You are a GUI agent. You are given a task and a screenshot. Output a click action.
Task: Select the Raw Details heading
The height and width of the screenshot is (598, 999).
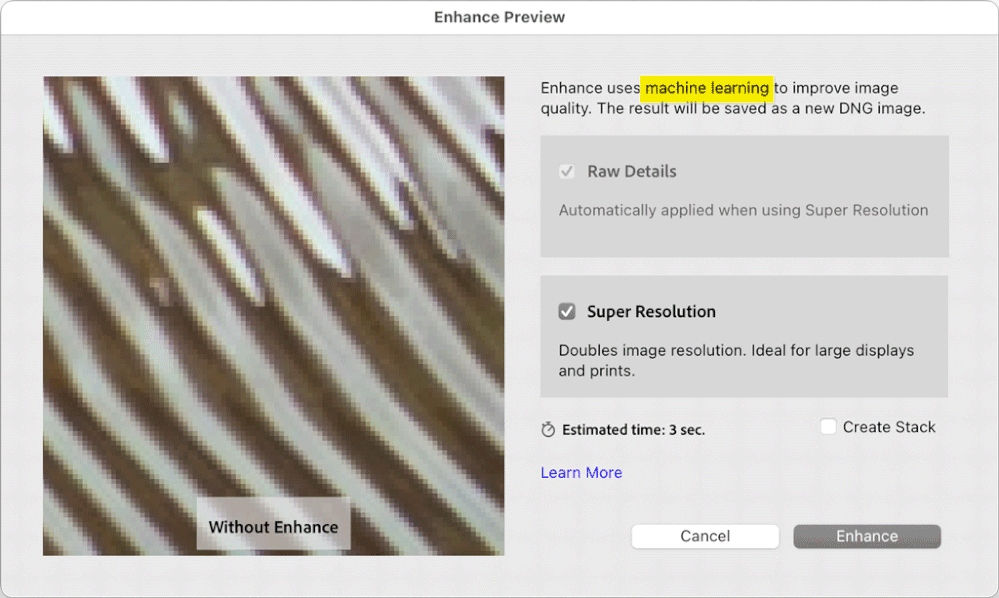[630, 171]
